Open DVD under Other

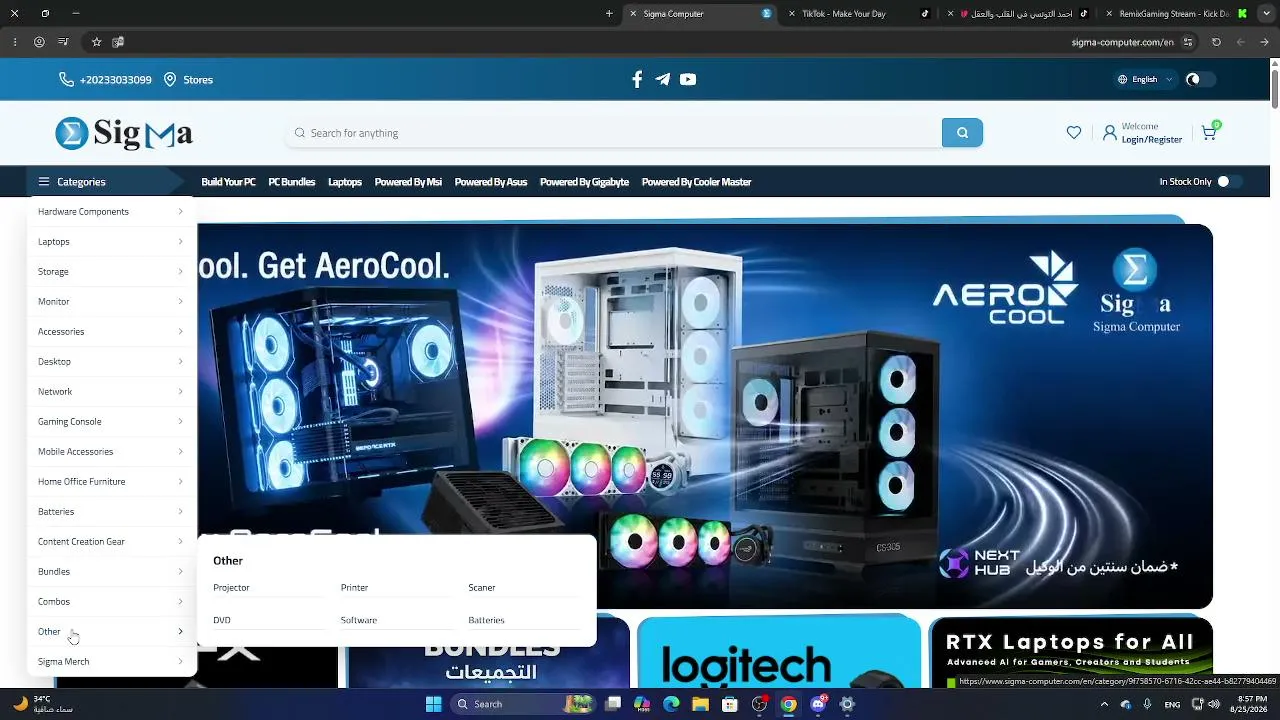pyautogui.click(x=222, y=620)
